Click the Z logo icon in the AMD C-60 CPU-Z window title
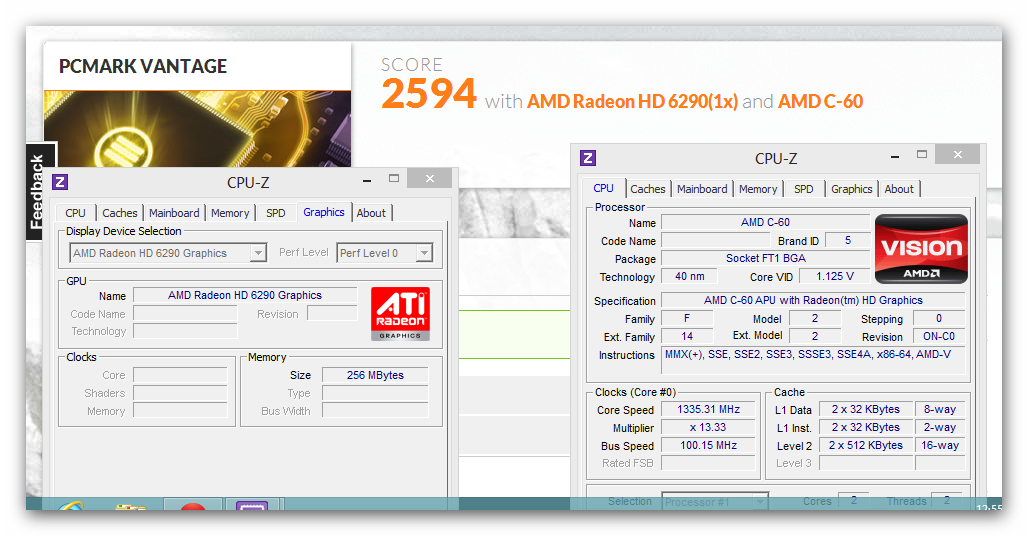1028x536 pixels. pyautogui.click(x=588, y=158)
